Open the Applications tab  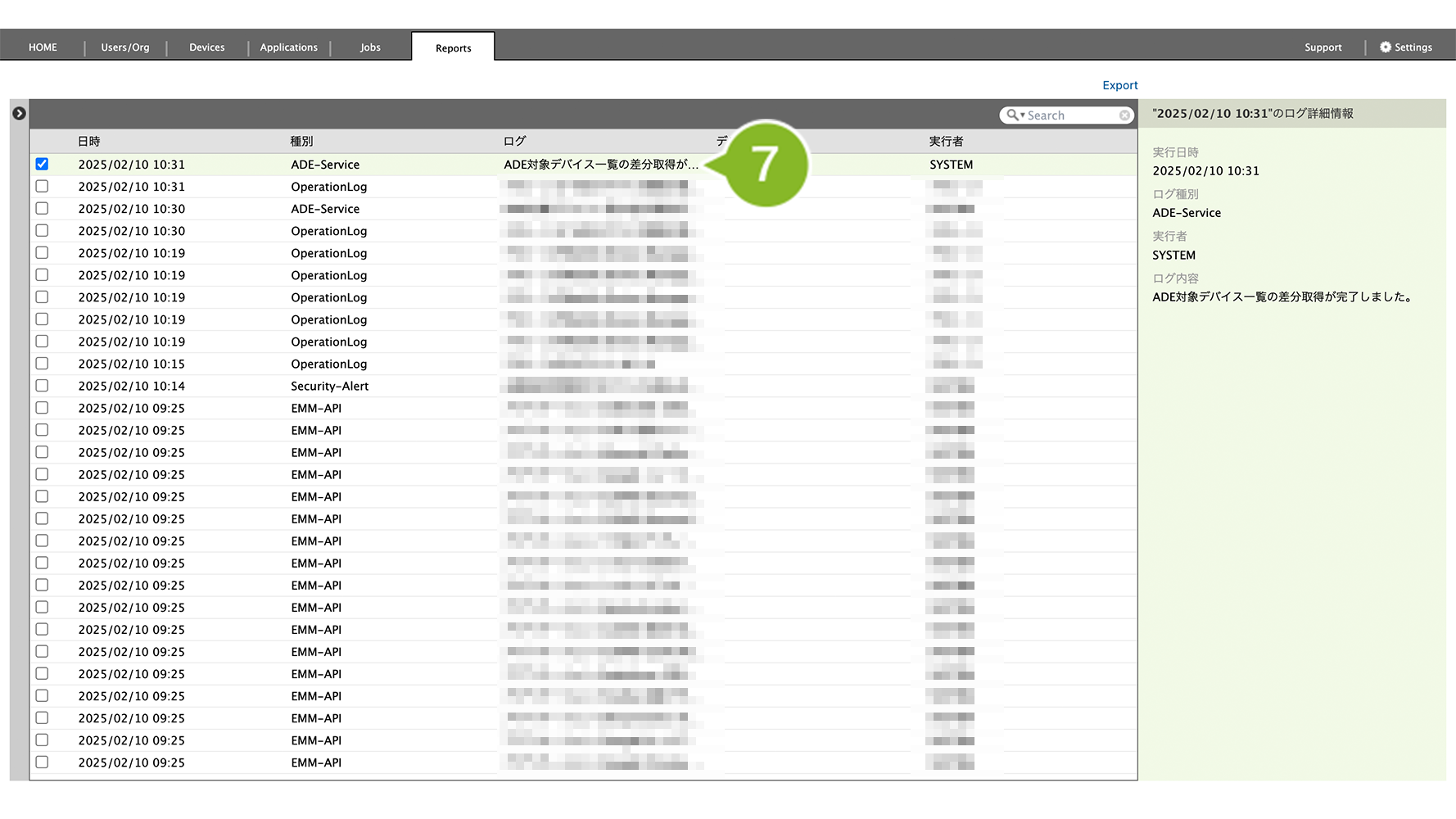288,48
